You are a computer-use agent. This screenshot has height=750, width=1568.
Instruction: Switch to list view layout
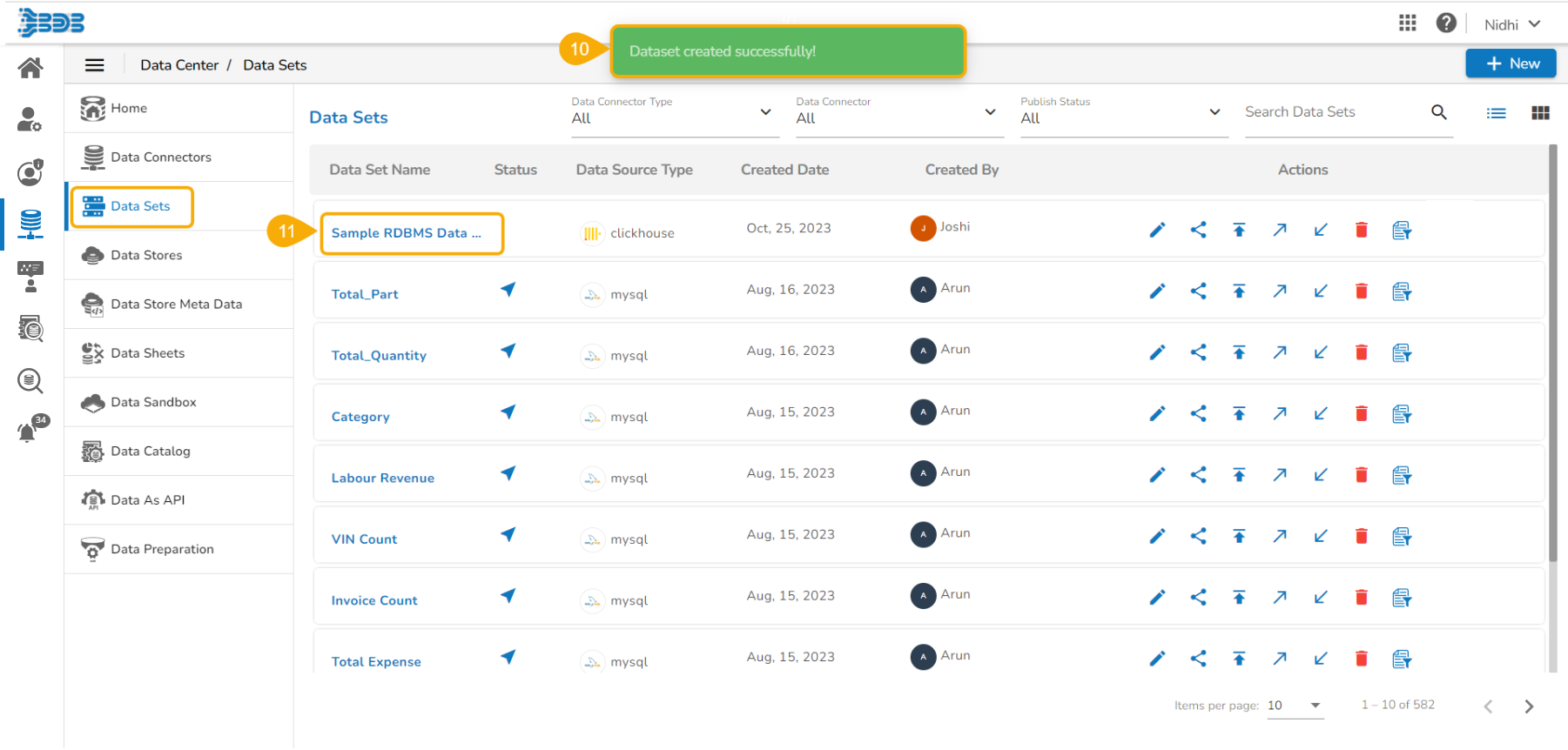[1496, 113]
